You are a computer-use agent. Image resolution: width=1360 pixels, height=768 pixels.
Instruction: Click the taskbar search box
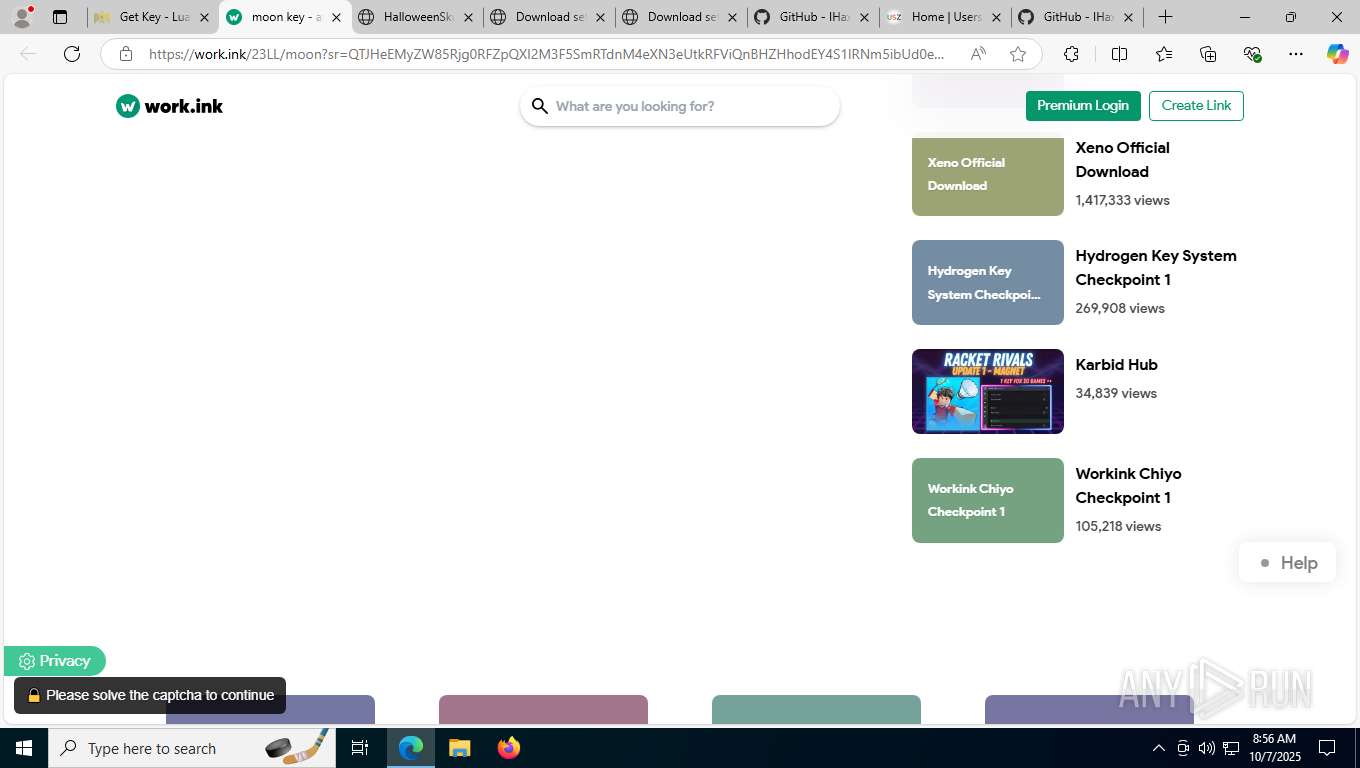[x=192, y=748]
